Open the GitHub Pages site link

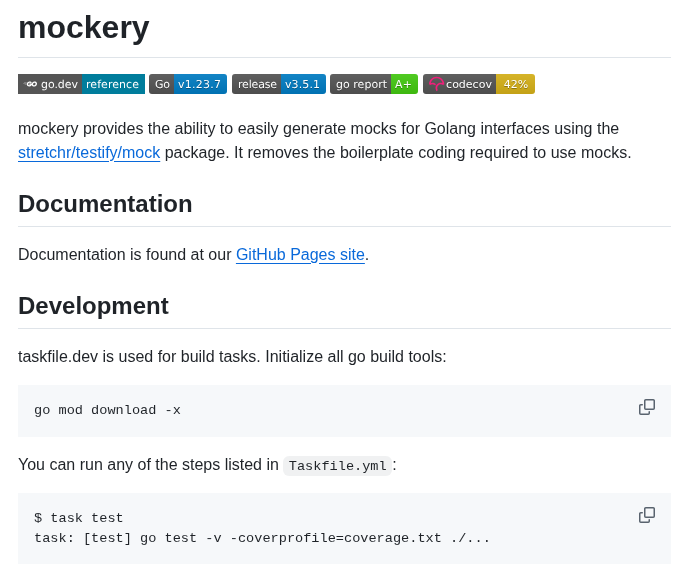300,255
